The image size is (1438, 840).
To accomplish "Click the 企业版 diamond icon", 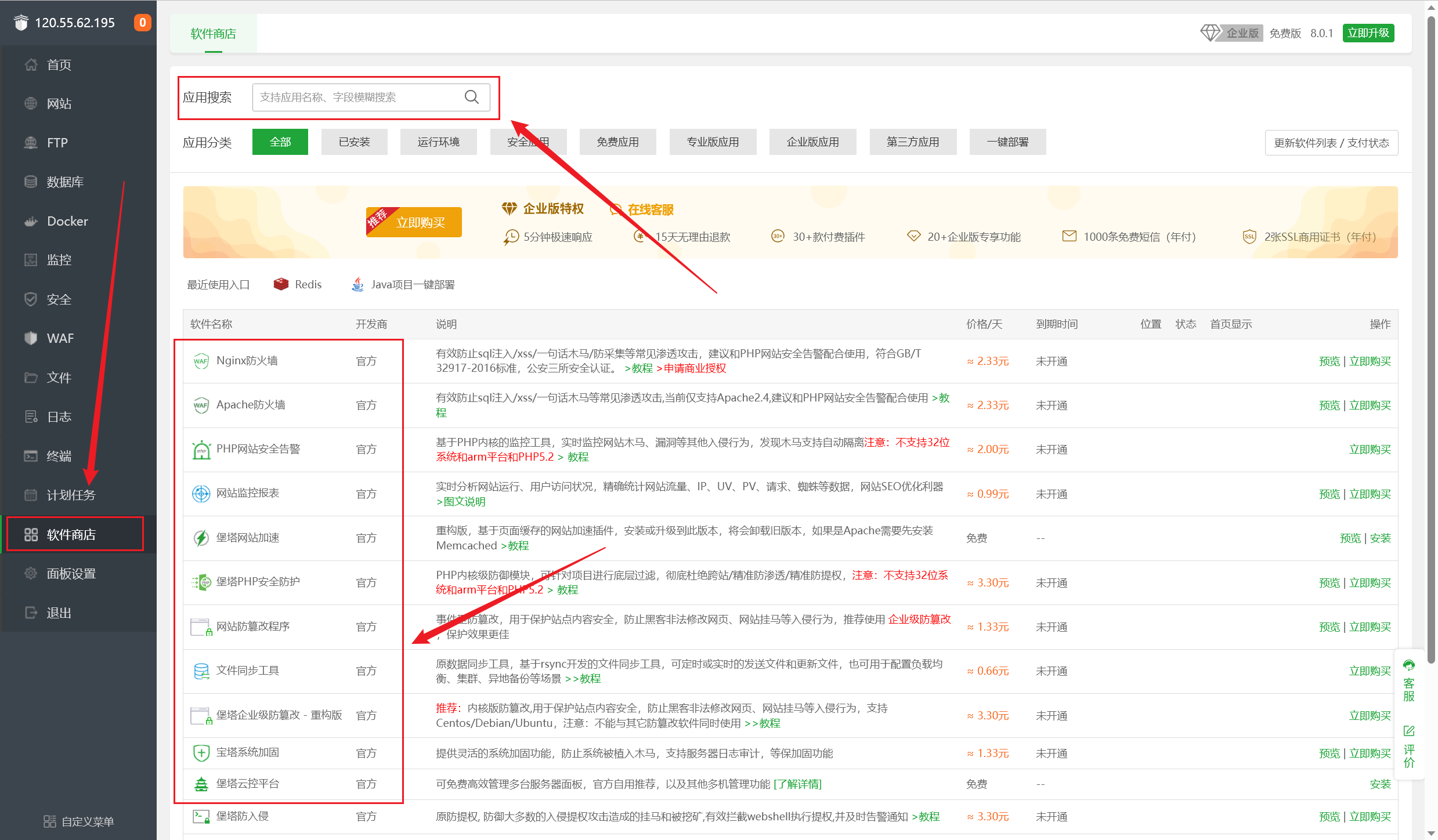I will [1210, 33].
